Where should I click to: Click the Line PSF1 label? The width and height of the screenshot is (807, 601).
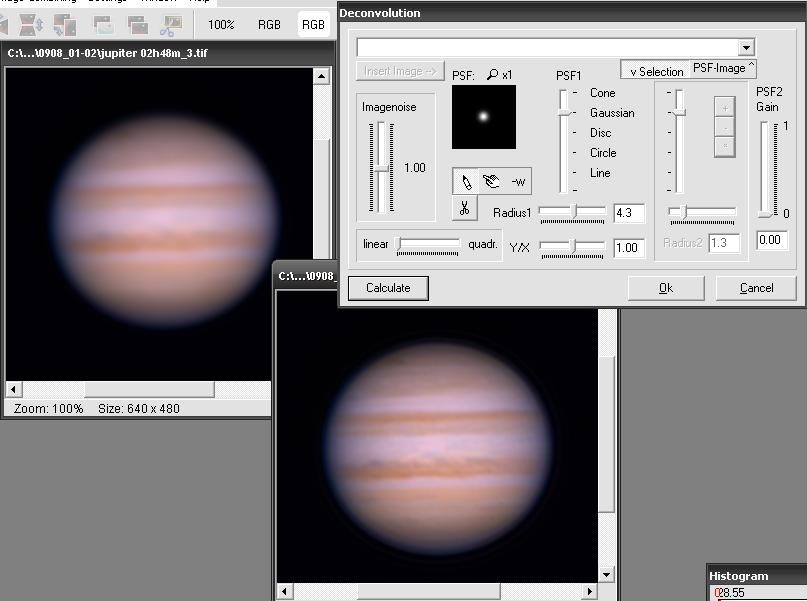coord(600,173)
